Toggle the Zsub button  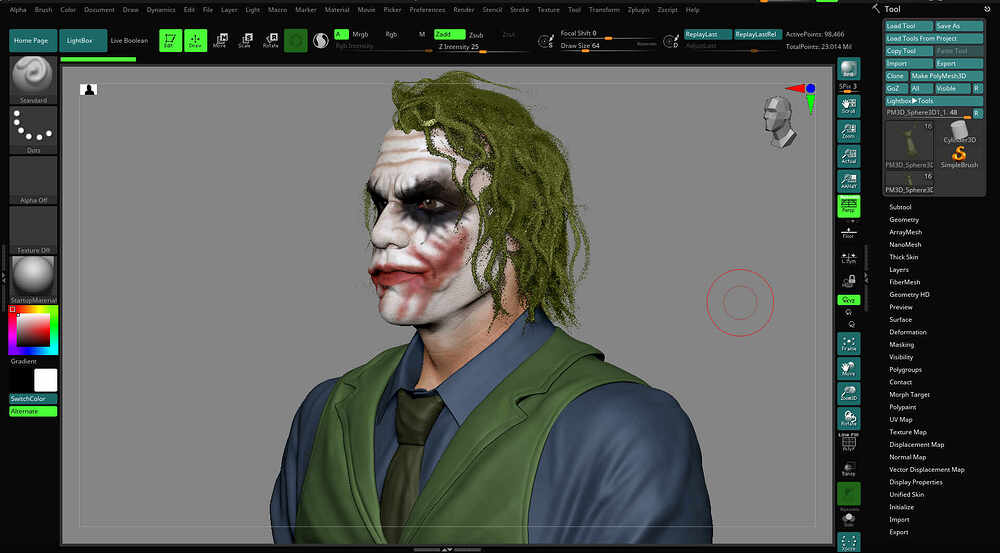coord(476,35)
